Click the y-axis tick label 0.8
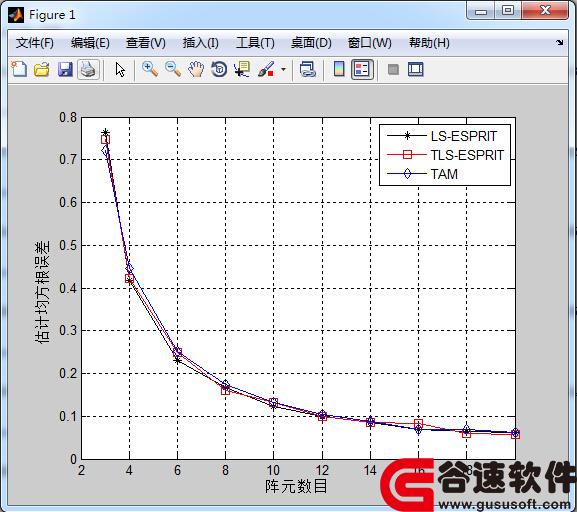This screenshot has height=512, width=577. click(x=68, y=117)
